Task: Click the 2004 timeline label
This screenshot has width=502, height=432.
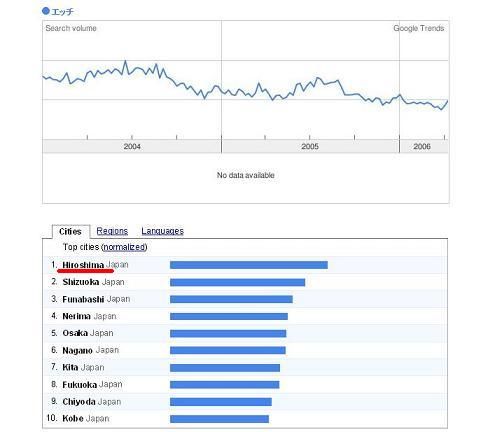Action: 132,146
